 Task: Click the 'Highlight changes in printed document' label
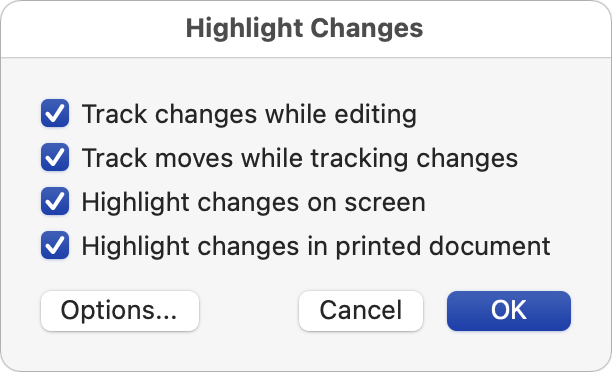[316, 247]
